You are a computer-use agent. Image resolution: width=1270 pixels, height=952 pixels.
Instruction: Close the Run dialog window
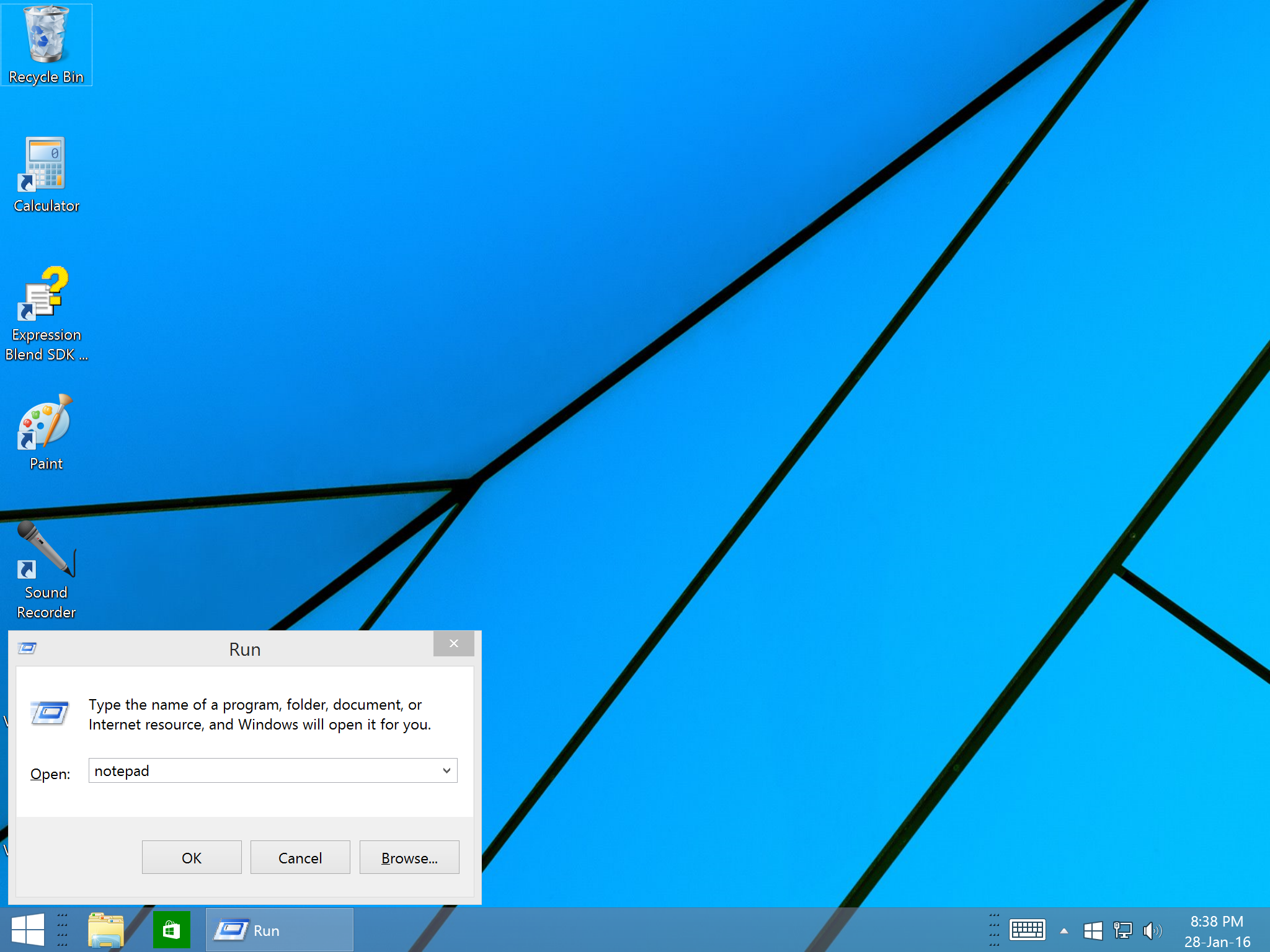453,643
